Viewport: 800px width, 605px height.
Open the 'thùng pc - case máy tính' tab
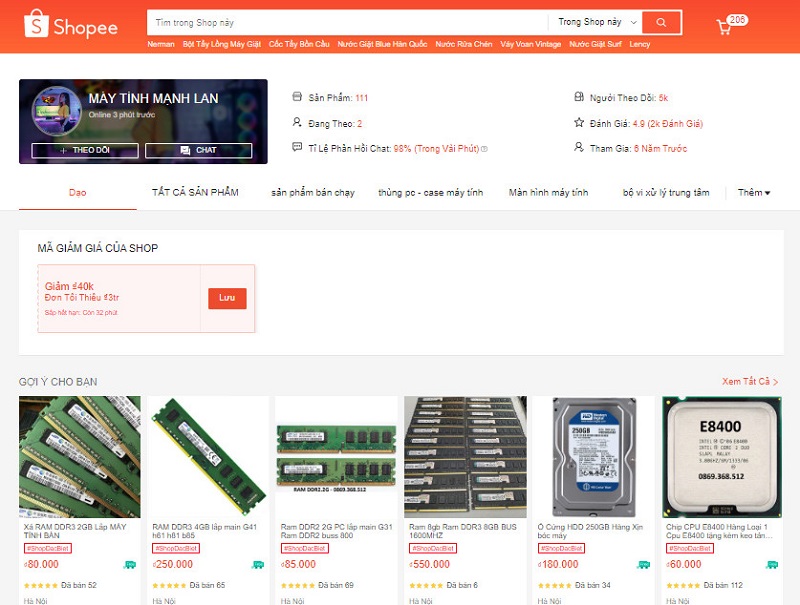(x=430, y=193)
